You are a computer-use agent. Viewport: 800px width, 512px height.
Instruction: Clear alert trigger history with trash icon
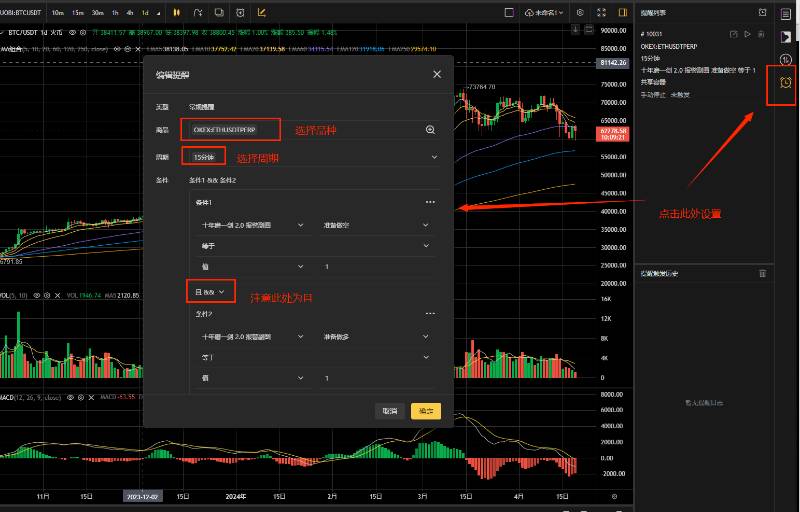[x=763, y=273]
